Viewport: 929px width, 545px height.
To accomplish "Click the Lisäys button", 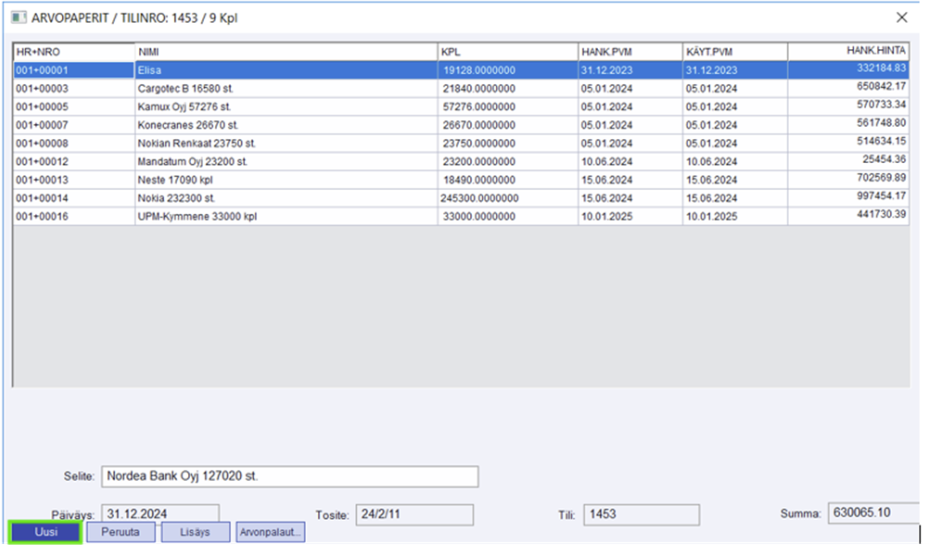I will coord(196,532).
